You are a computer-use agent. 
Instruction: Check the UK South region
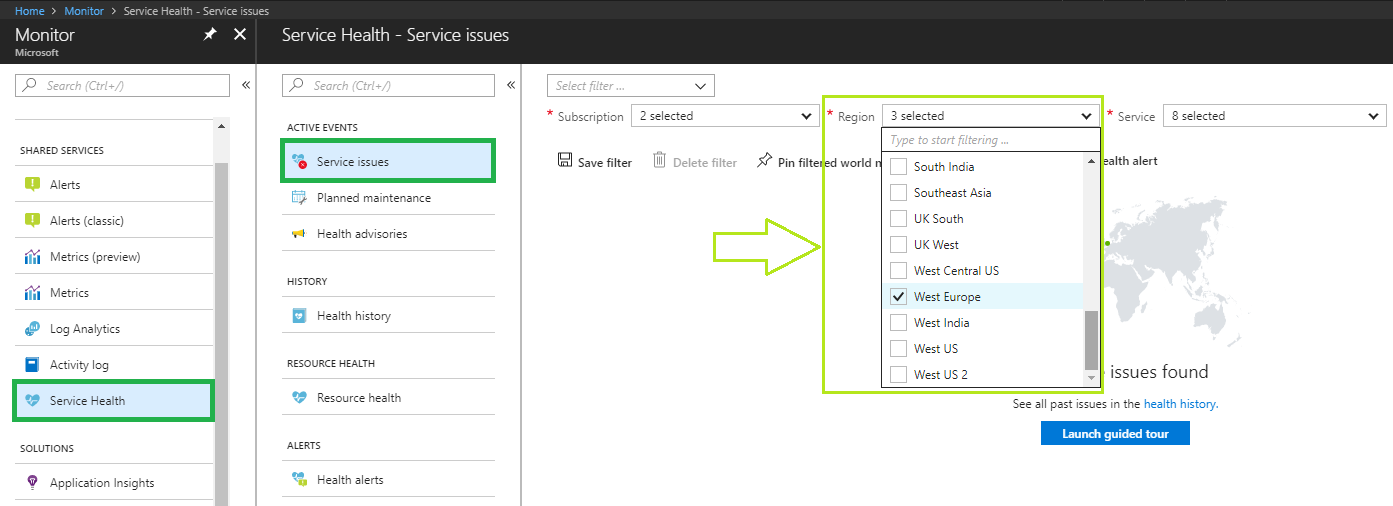pos(898,219)
